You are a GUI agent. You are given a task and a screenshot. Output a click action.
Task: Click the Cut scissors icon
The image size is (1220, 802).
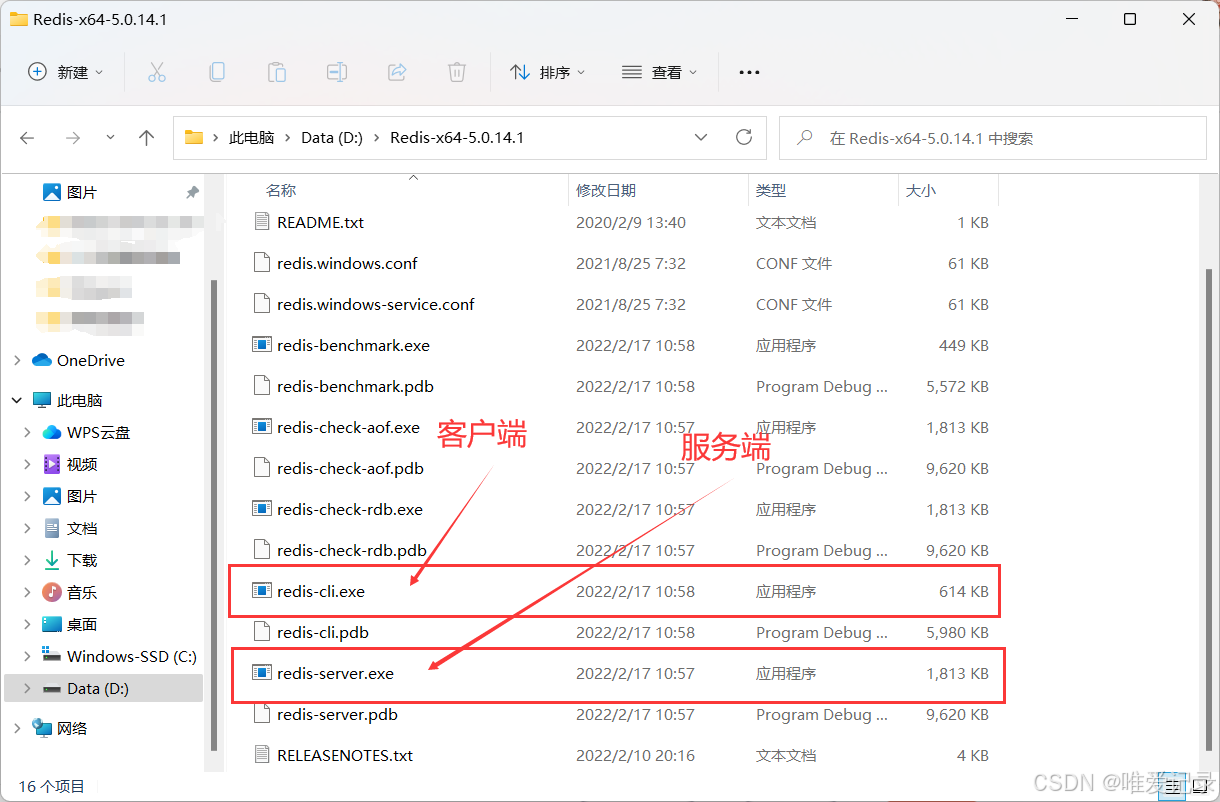coord(156,72)
